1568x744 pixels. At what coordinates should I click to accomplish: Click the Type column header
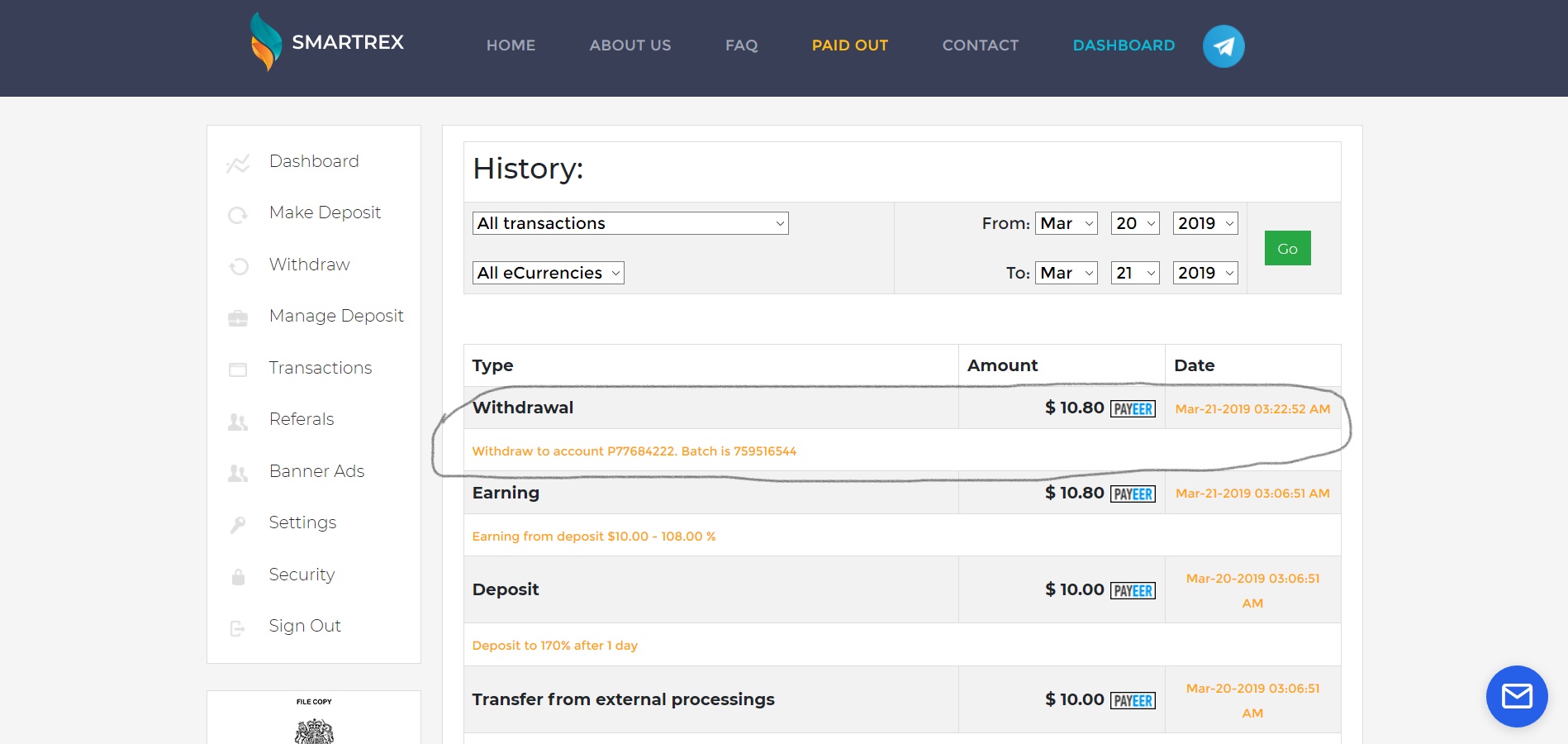[x=492, y=366]
